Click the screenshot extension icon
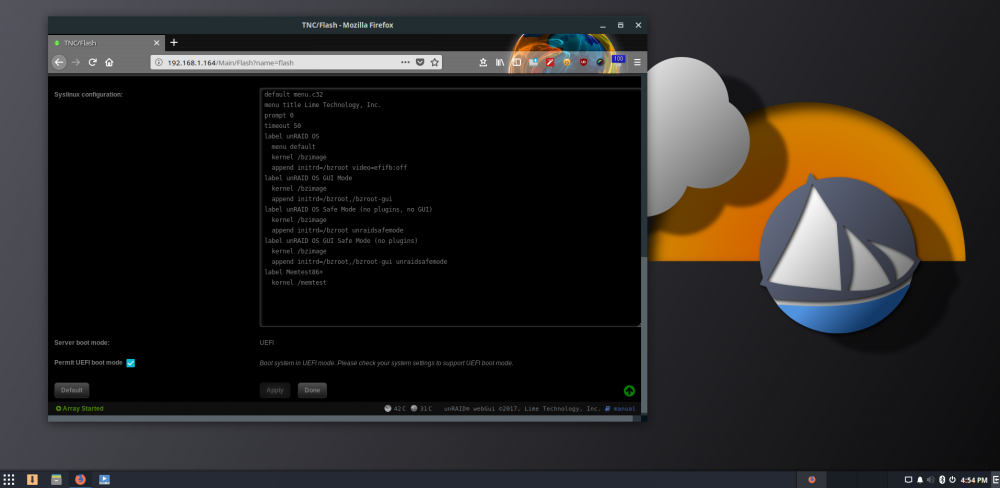Image resolution: width=1000 pixels, height=488 pixels. click(533, 63)
